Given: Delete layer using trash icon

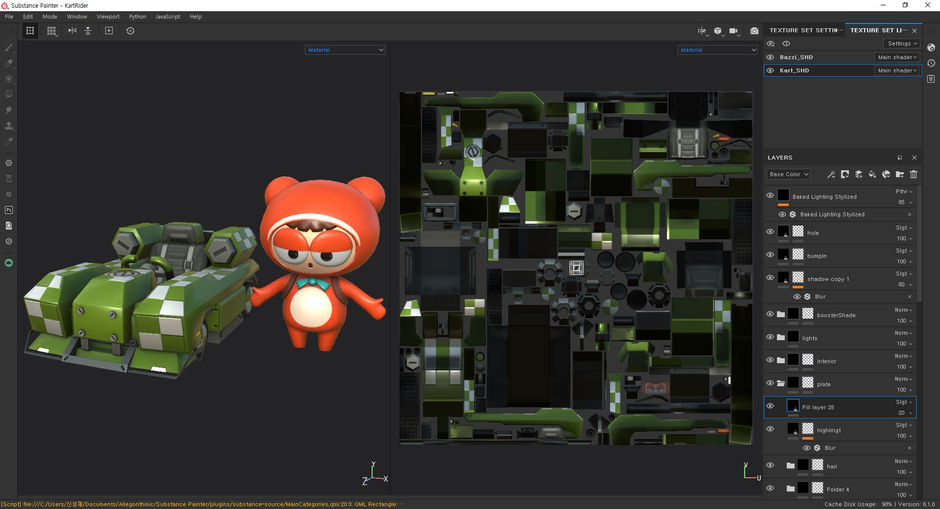Looking at the screenshot, I should pyautogui.click(x=913, y=174).
